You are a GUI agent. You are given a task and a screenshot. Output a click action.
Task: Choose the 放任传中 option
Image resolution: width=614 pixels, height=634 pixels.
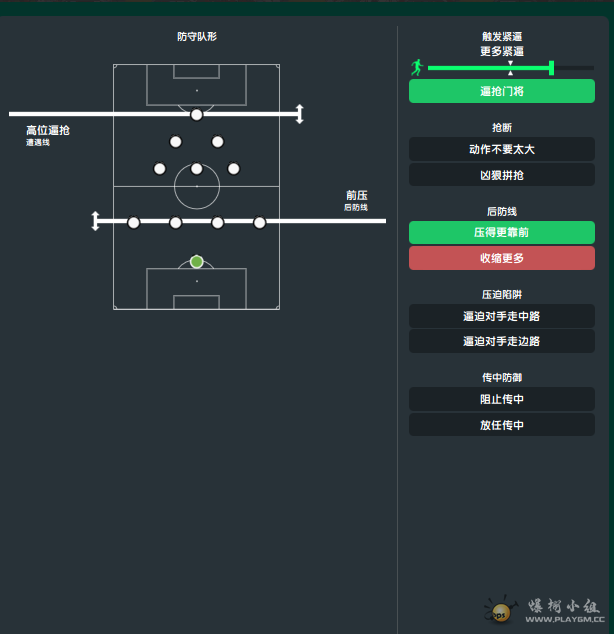pos(502,425)
